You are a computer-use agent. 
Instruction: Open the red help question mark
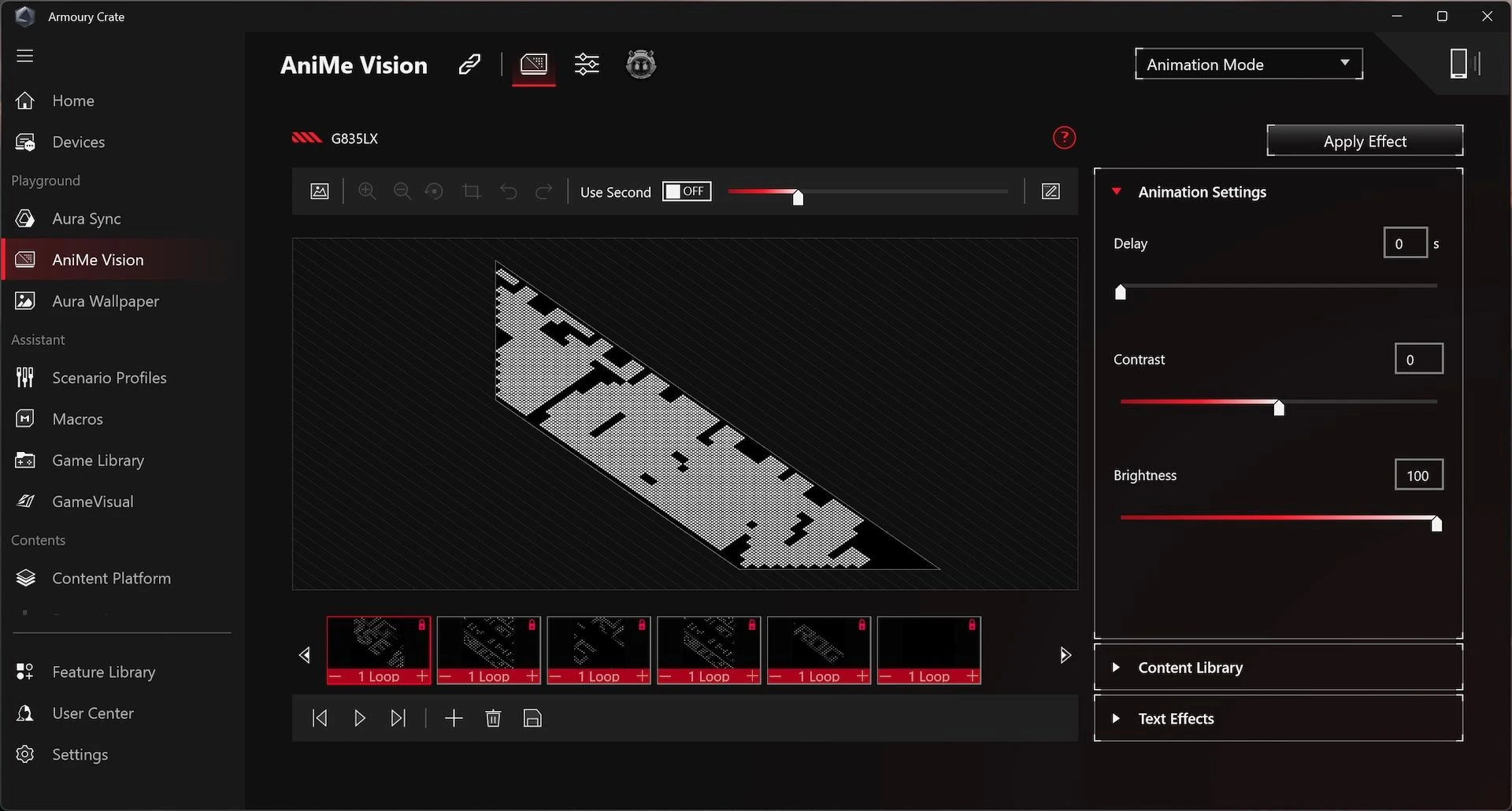[x=1064, y=138]
